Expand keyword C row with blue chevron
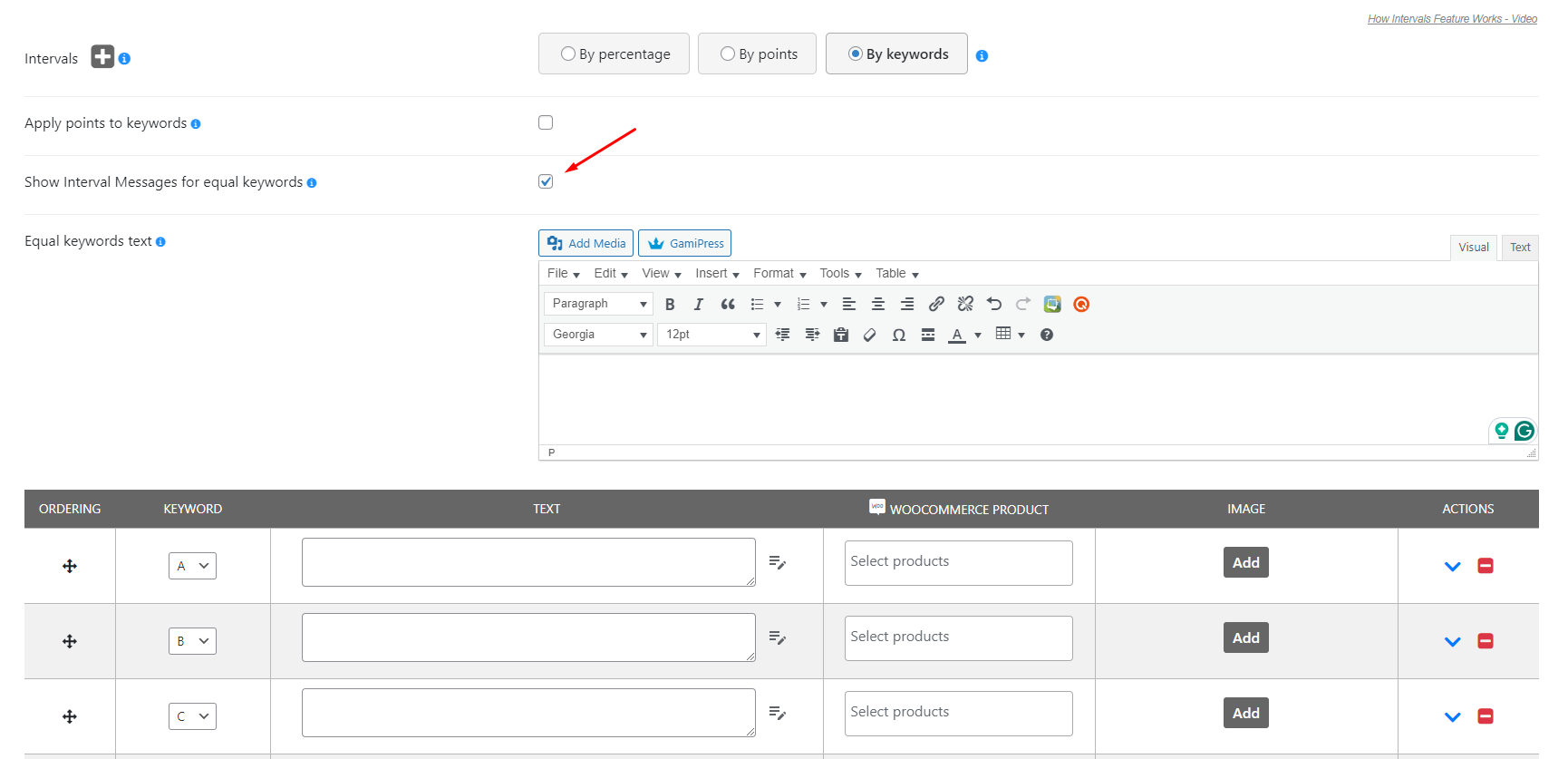This screenshot has width=1568, height=759. pyautogui.click(x=1453, y=717)
